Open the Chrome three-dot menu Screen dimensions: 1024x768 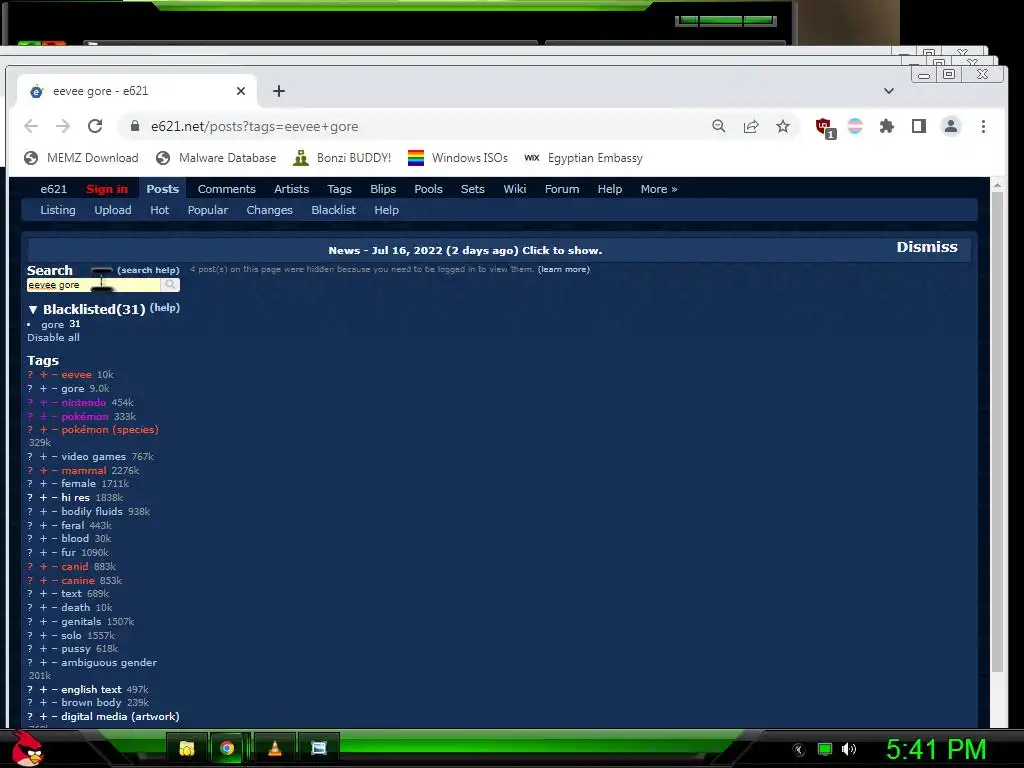(x=983, y=126)
